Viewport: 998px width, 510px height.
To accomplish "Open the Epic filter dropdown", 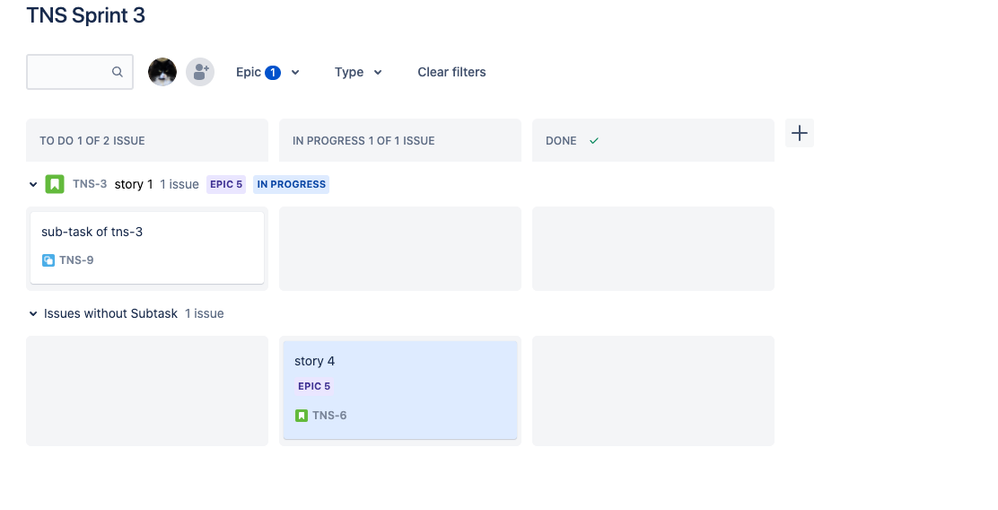I will pos(267,72).
